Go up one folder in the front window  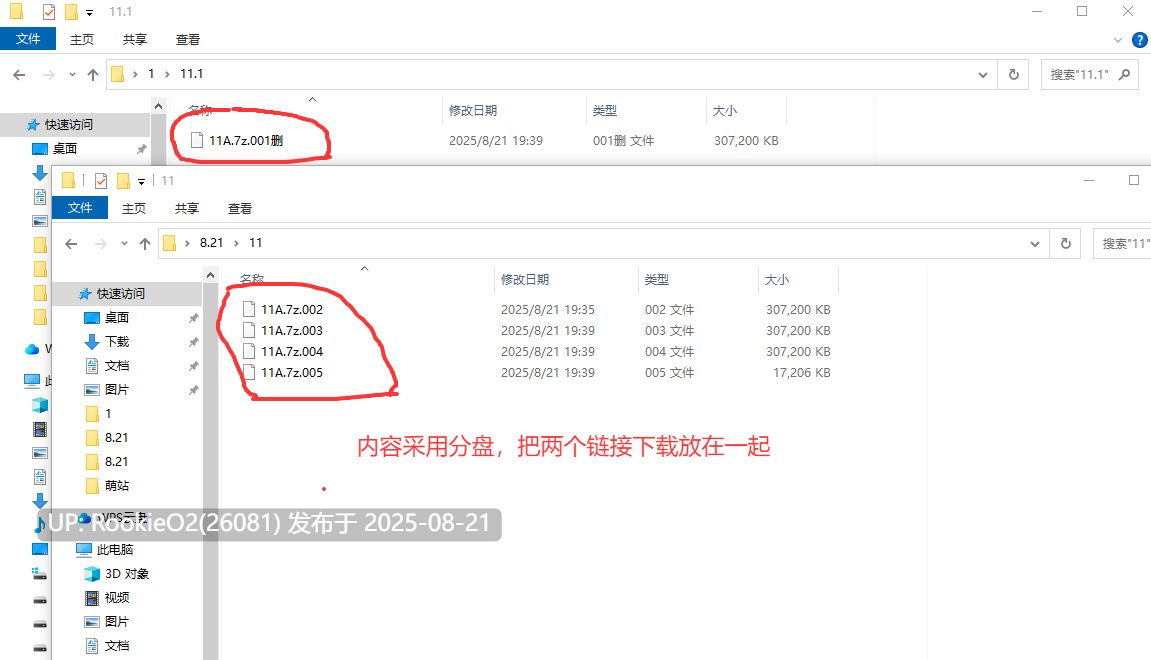tap(145, 244)
